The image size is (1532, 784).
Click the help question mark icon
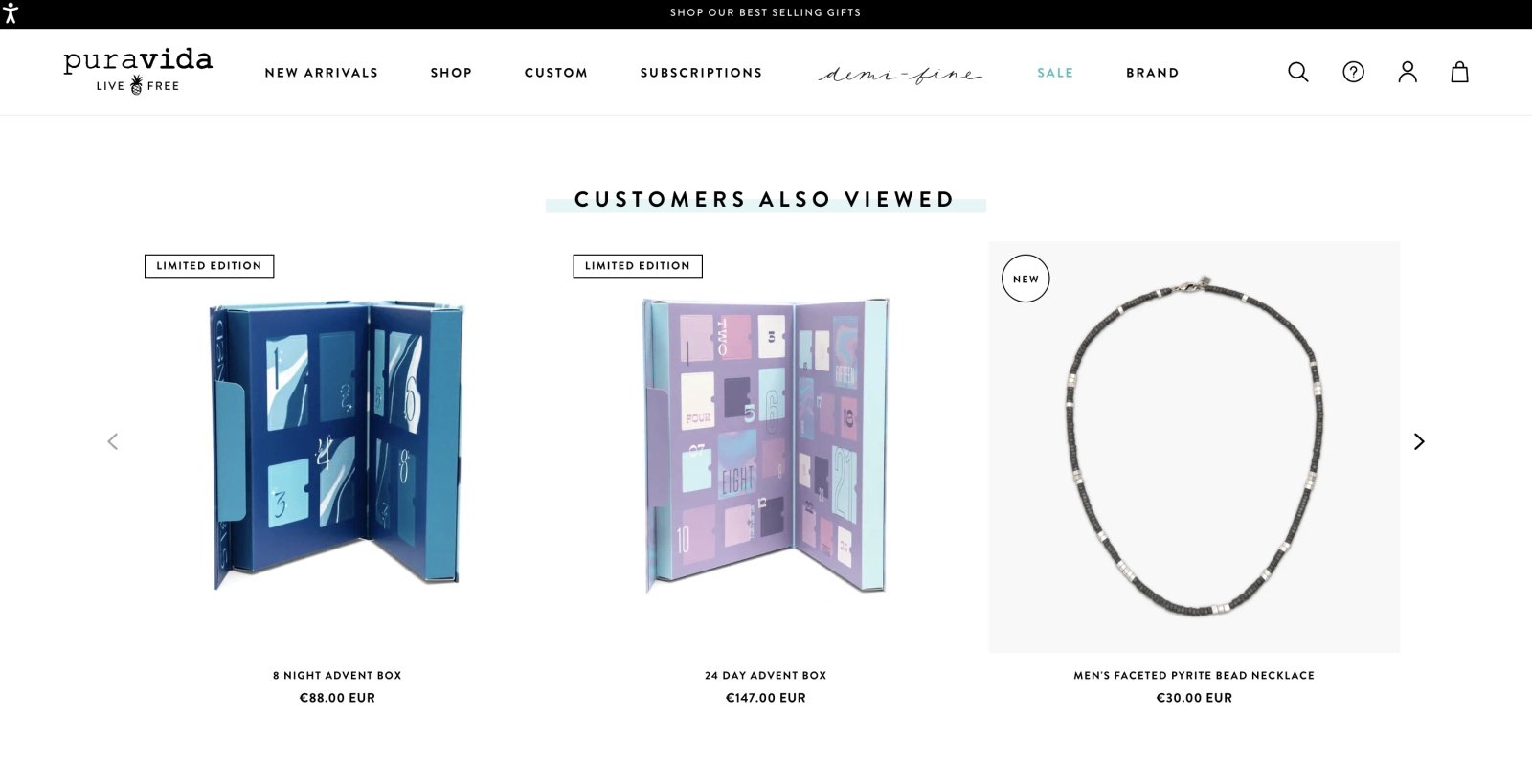(1353, 72)
